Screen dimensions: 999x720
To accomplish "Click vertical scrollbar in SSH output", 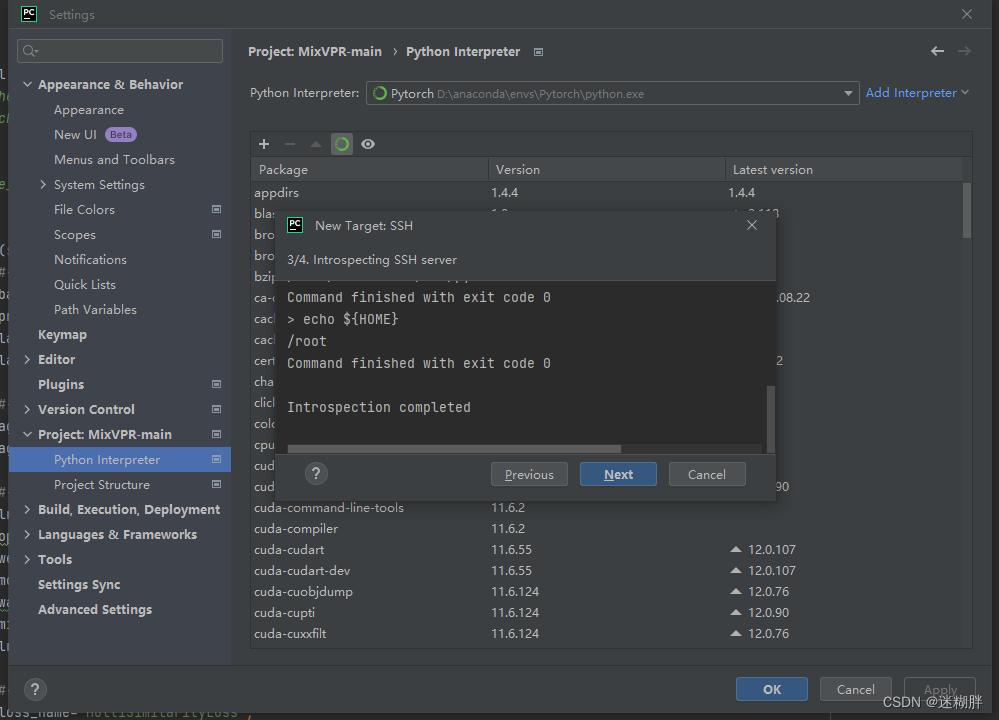I will pos(770,418).
